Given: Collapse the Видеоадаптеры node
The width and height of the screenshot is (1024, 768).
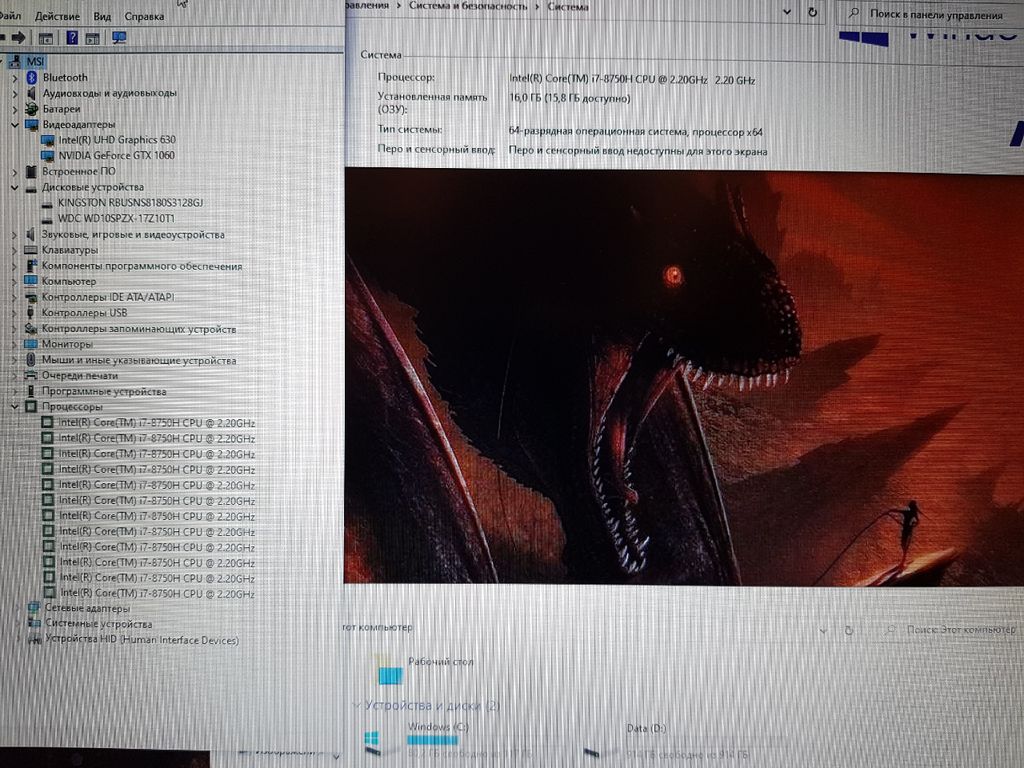Looking at the screenshot, I should click(15, 124).
